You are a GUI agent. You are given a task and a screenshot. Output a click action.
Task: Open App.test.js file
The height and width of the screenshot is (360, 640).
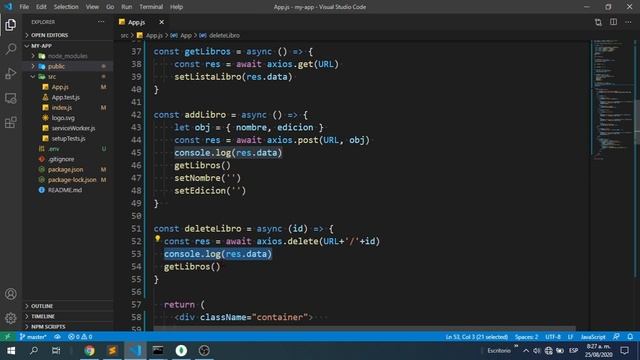(x=68, y=97)
